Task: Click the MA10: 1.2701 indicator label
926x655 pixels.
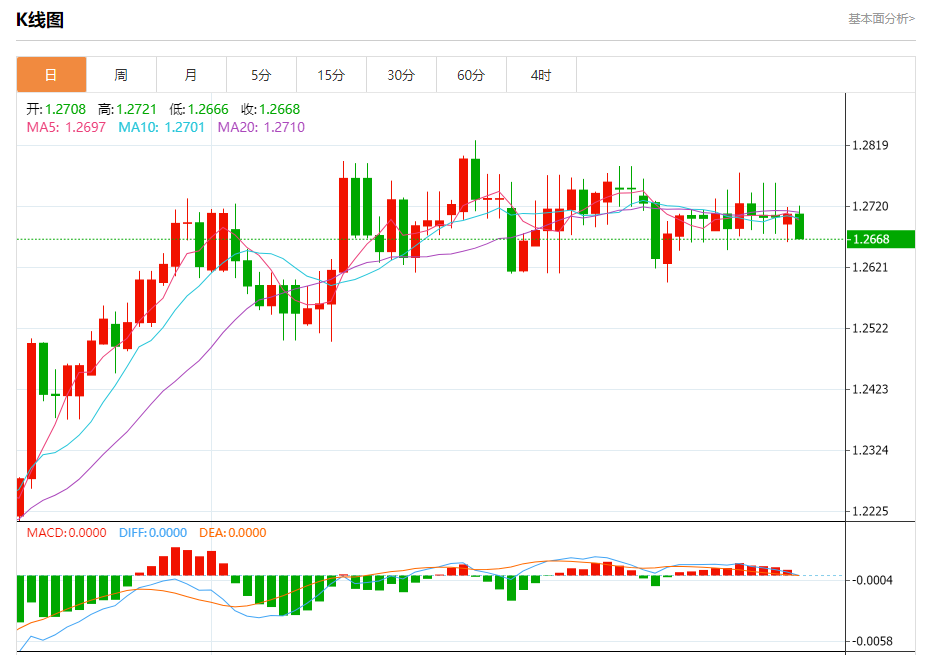Action: click(x=161, y=127)
